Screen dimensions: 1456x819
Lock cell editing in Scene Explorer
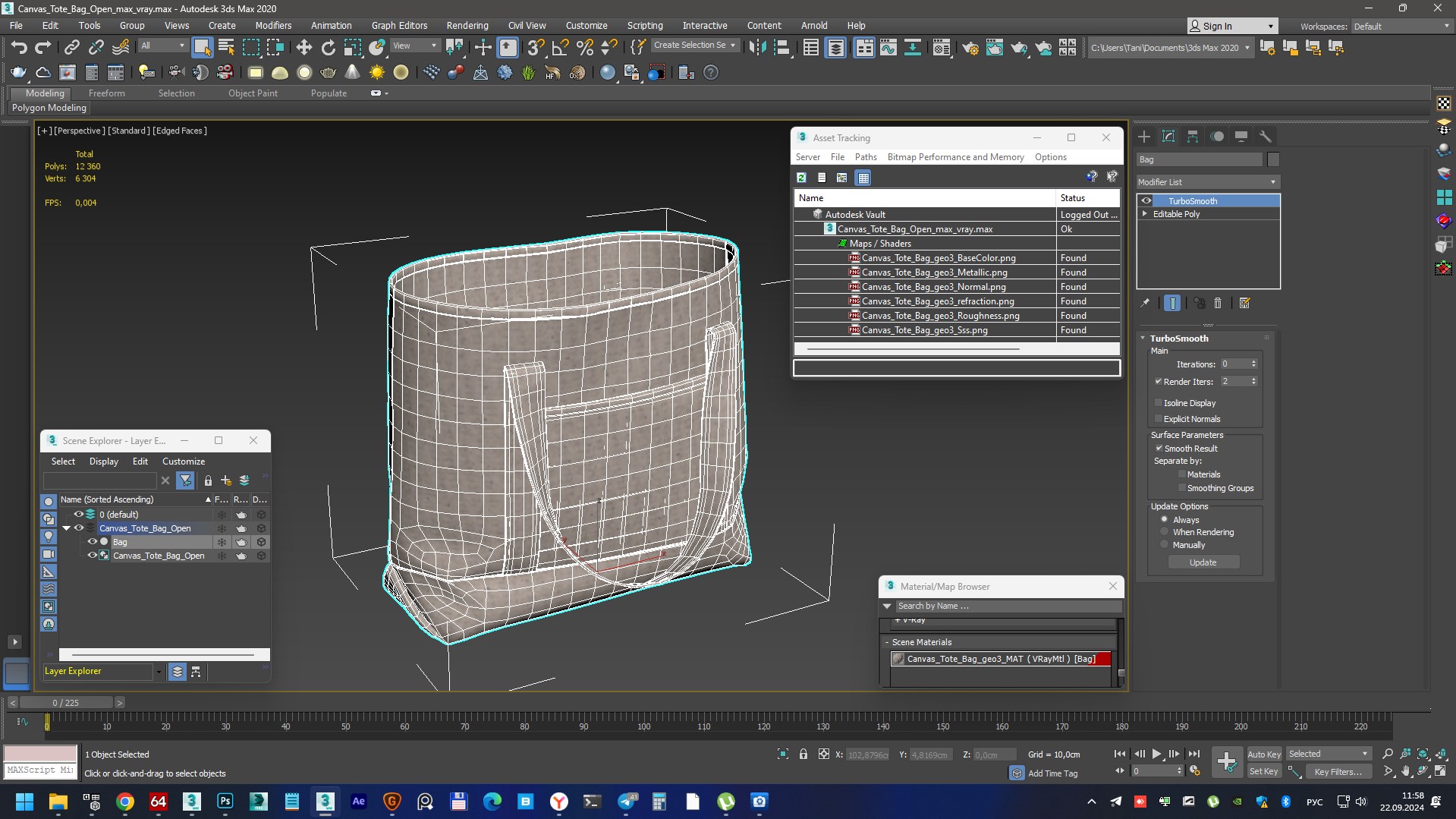pyautogui.click(x=208, y=480)
